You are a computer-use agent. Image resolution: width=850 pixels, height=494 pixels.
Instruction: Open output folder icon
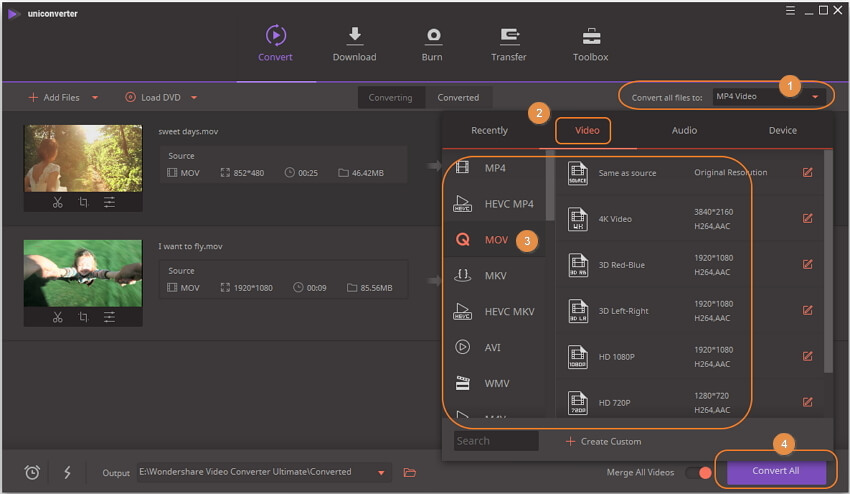click(410, 472)
